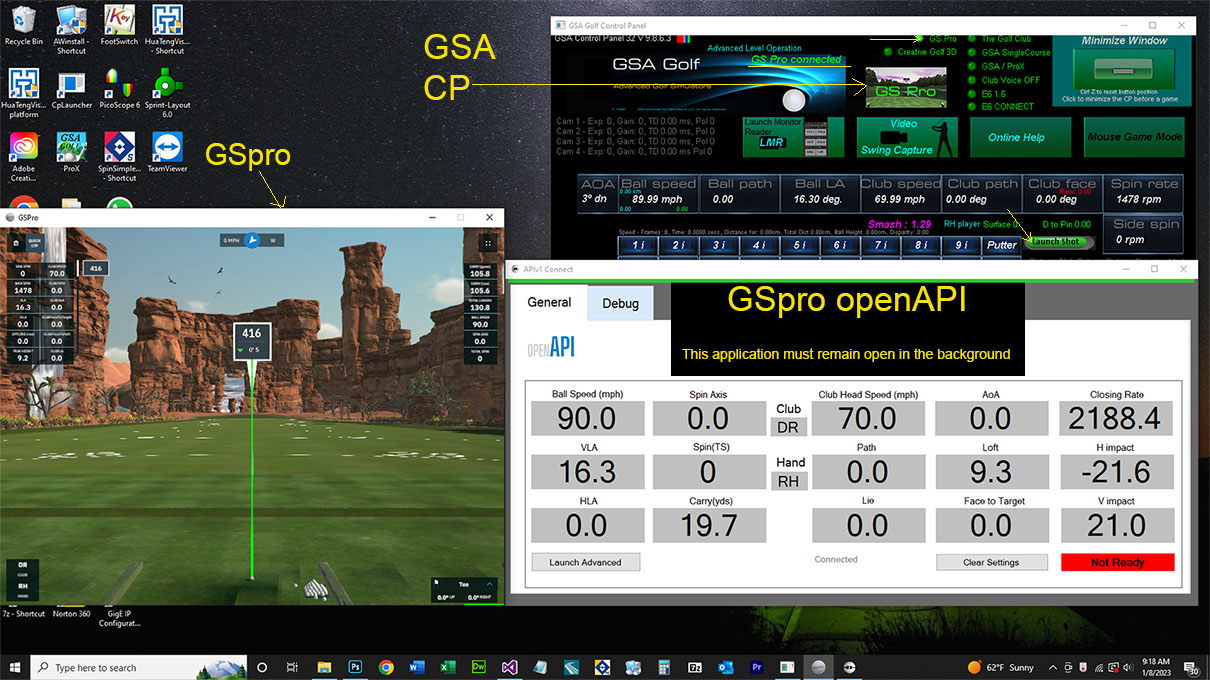The width and height of the screenshot is (1210, 680).
Task: Open Excel from the taskbar
Action: [448, 667]
